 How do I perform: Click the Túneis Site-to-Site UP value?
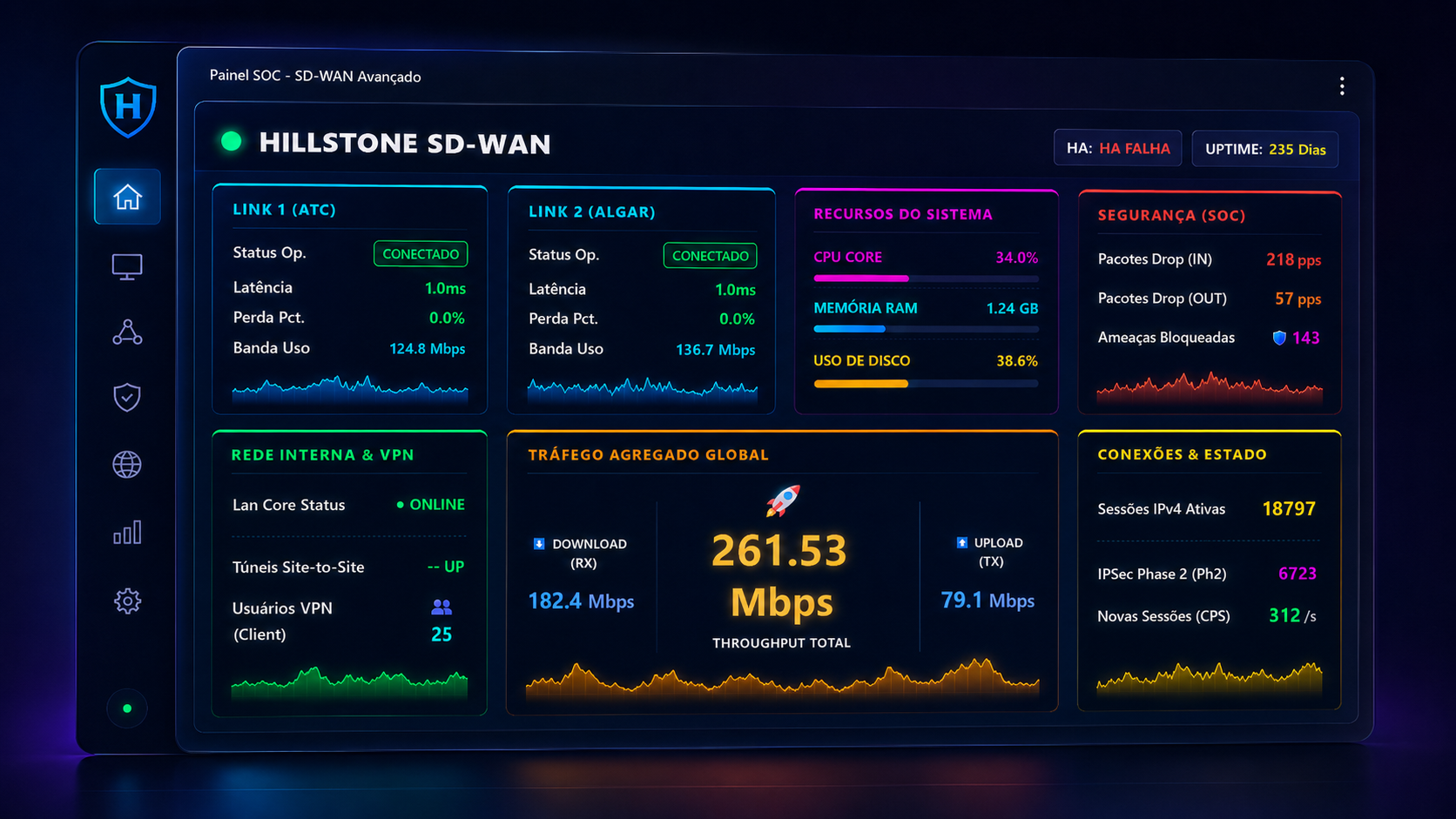click(x=446, y=567)
